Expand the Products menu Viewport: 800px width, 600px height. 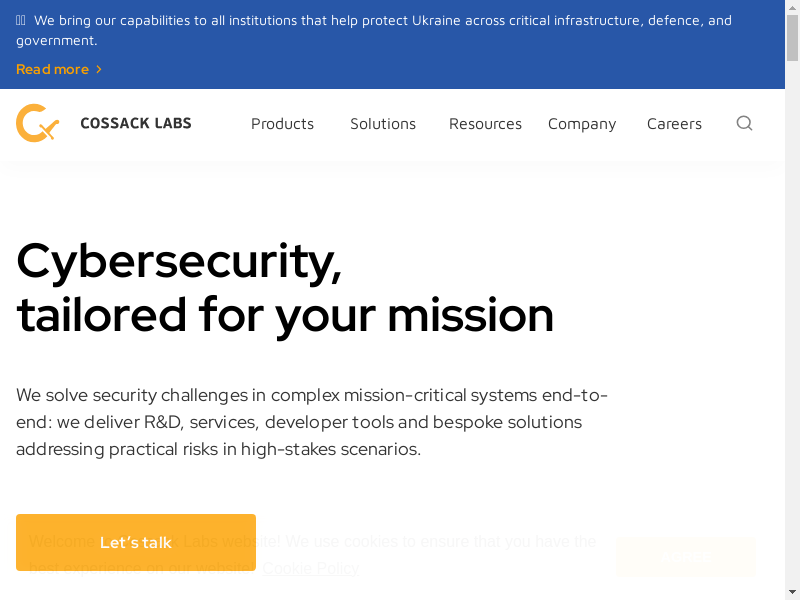point(282,124)
